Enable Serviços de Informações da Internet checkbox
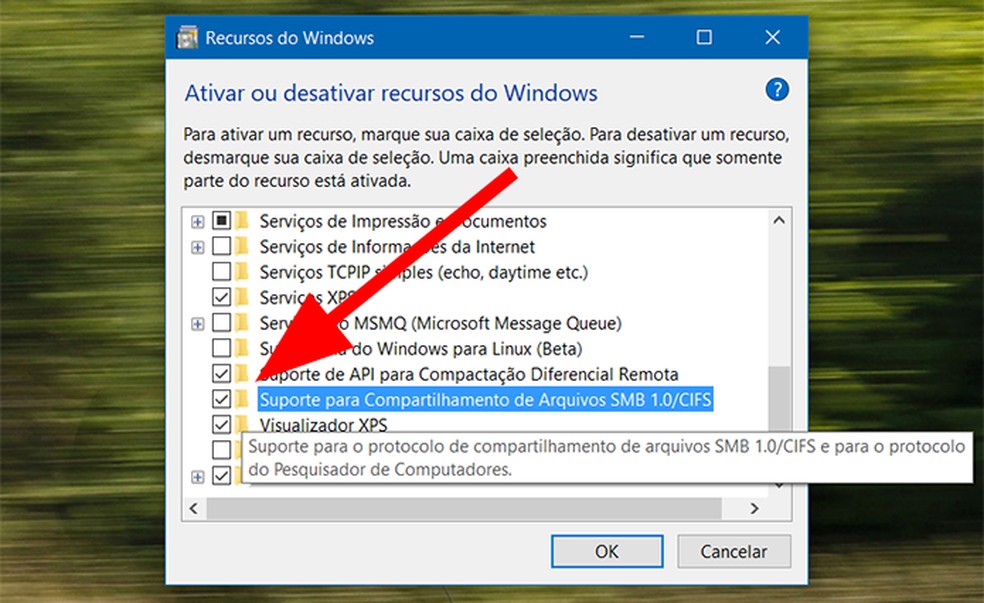984x603 pixels. [222, 246]
